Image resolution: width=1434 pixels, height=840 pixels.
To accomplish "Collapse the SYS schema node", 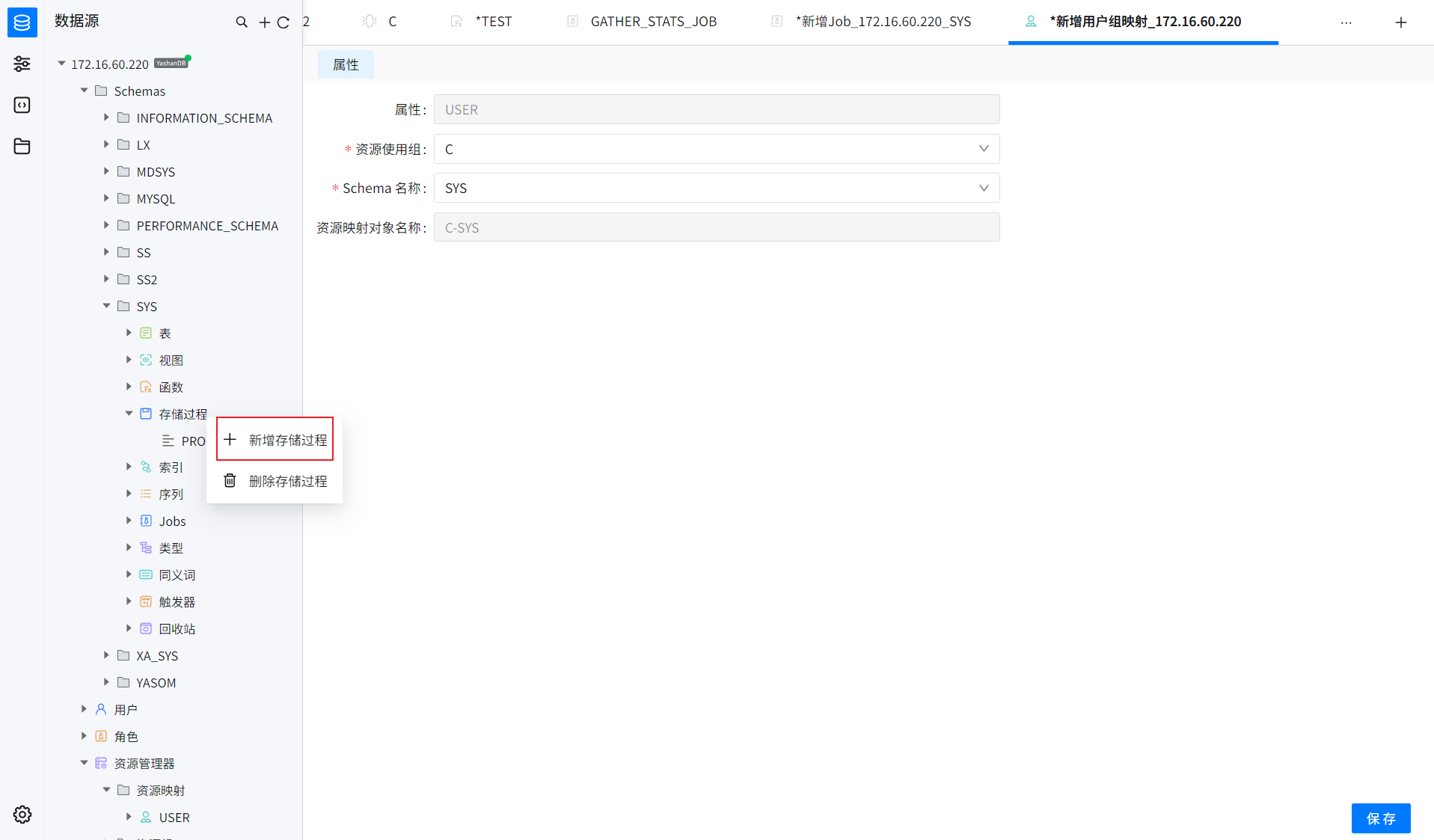I will point(106,306).
